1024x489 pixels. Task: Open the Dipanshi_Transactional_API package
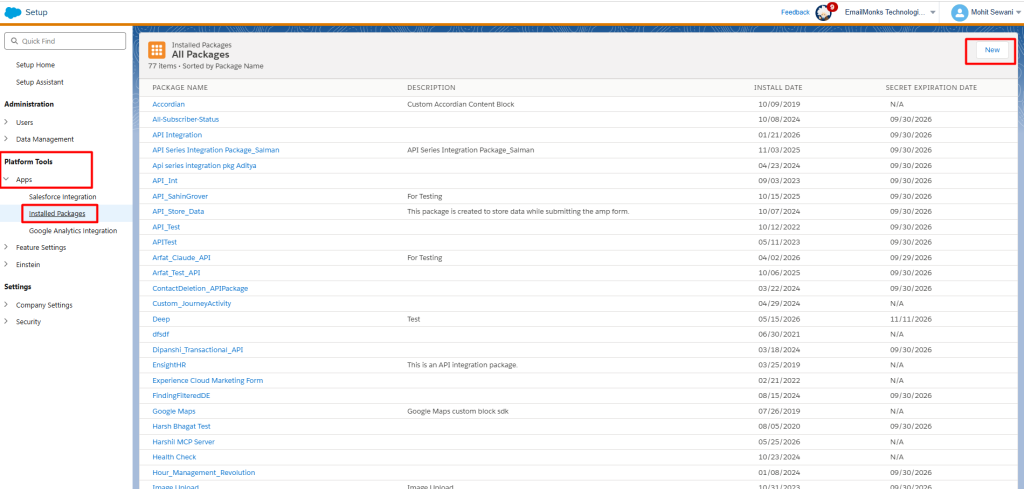198,350
